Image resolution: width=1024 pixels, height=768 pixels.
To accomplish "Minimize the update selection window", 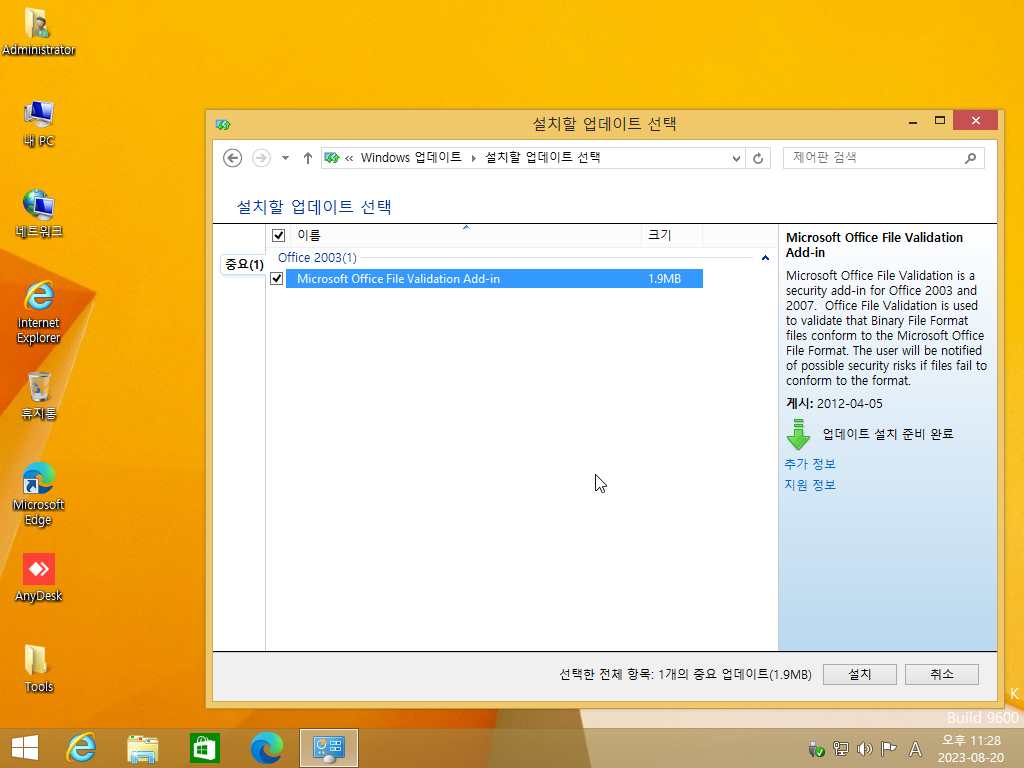I will click(x=913, y=121).
